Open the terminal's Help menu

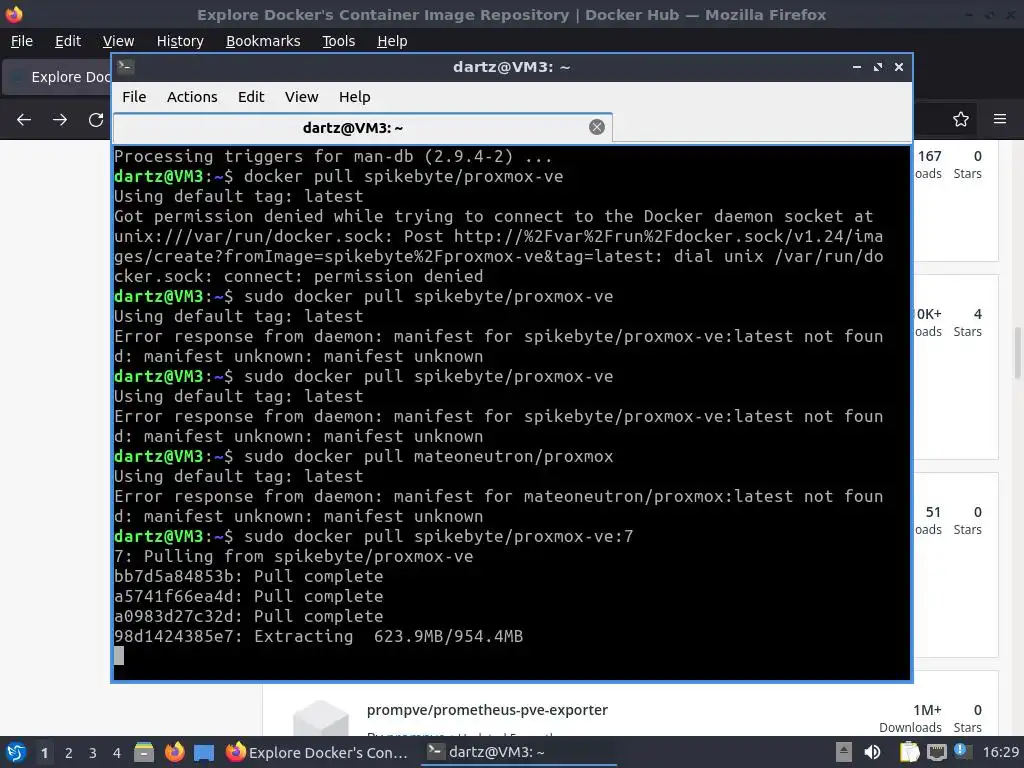coord(355,97)
